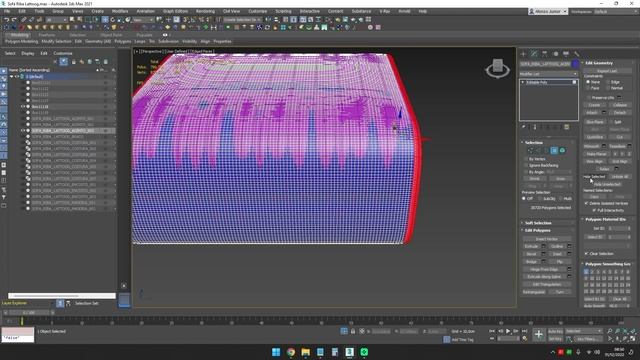Select the Face constraint radio button
The height and width of the screenshot is (360, 640).
tap(588, 88)
